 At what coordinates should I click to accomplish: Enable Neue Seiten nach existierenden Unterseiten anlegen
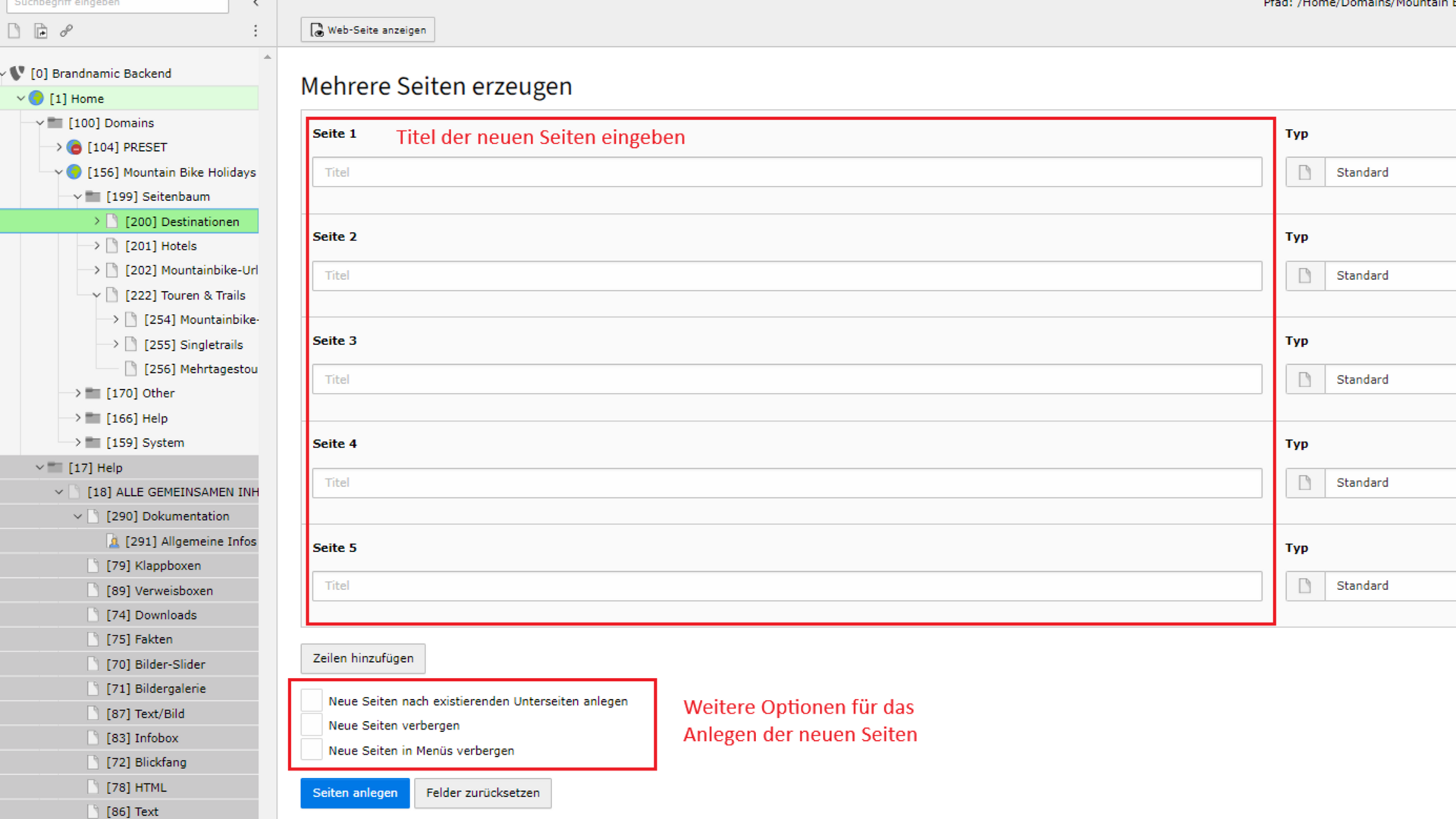pyautogui.click(x=312, y=701)
